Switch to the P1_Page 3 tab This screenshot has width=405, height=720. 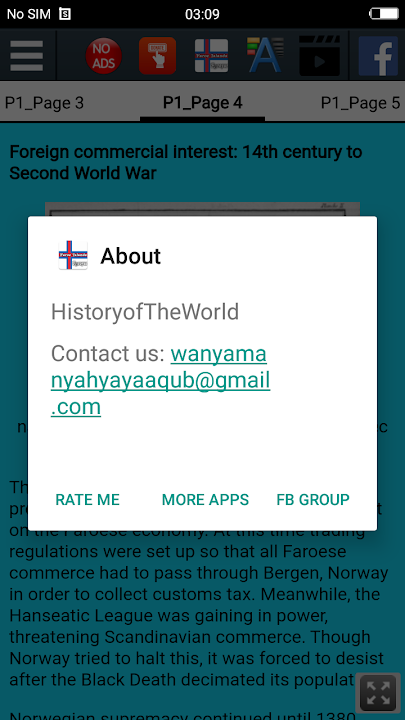pos(45,103)
